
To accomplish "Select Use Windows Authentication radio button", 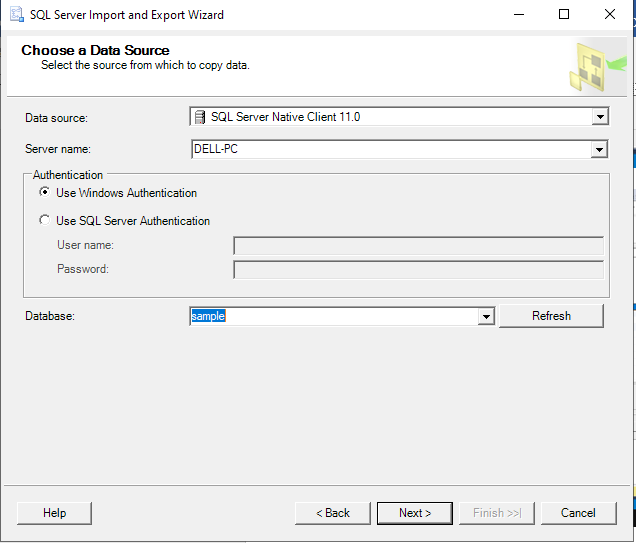I will pos(45,192).
